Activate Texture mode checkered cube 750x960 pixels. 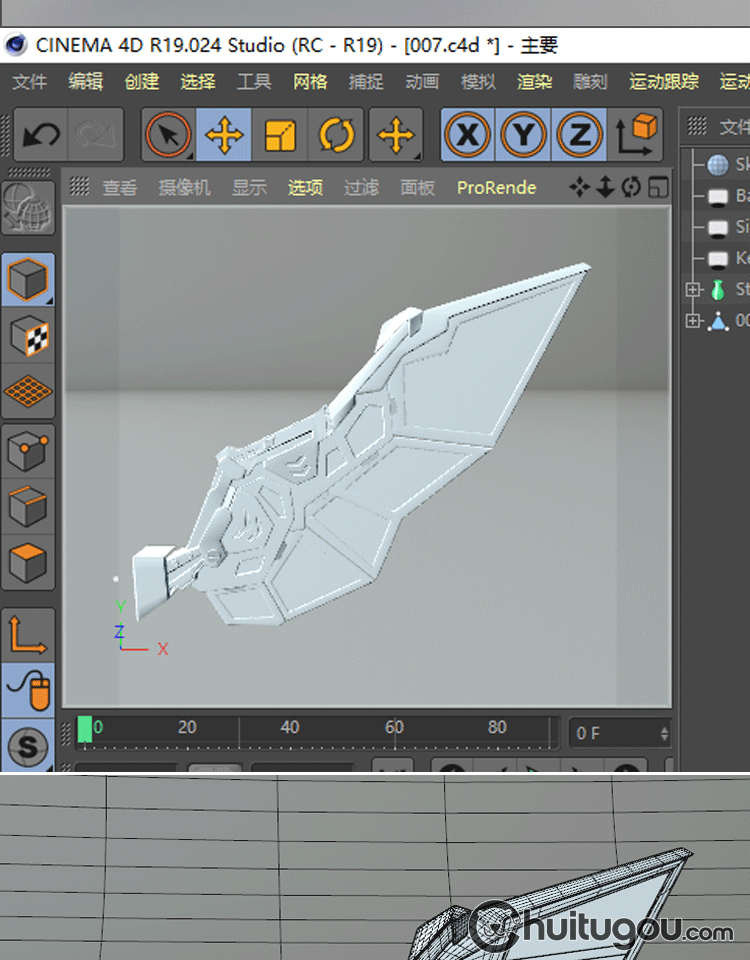click(28, 335)
